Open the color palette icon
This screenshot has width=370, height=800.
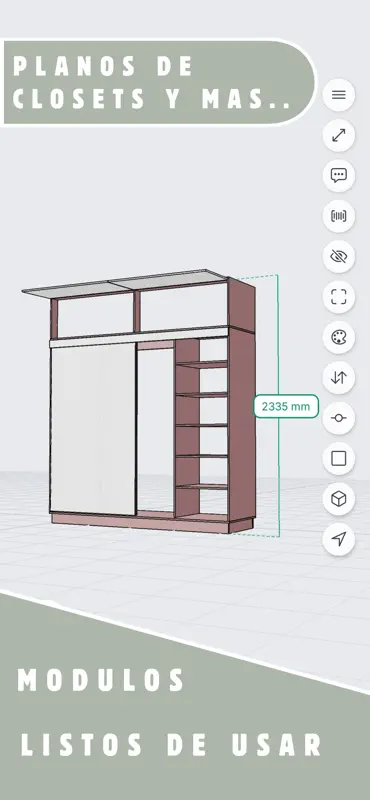pos(338,337)
